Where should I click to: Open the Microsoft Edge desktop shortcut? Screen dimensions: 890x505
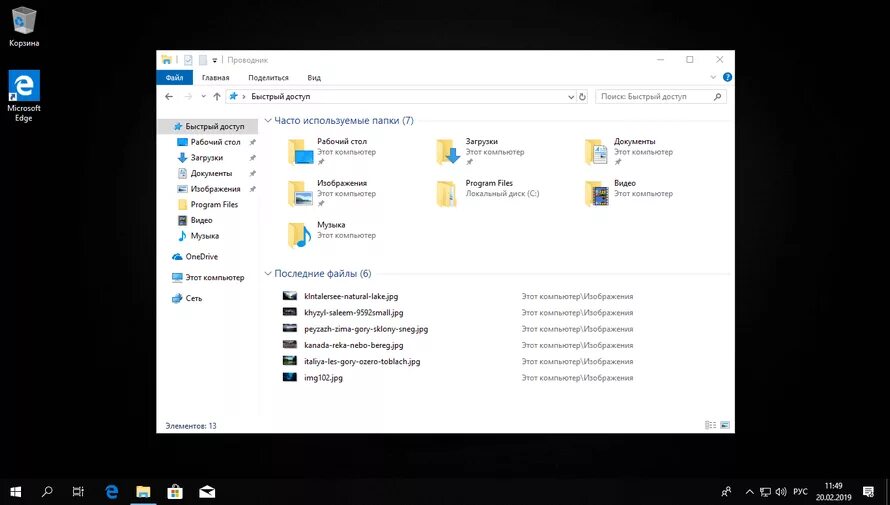click(24, 96)
